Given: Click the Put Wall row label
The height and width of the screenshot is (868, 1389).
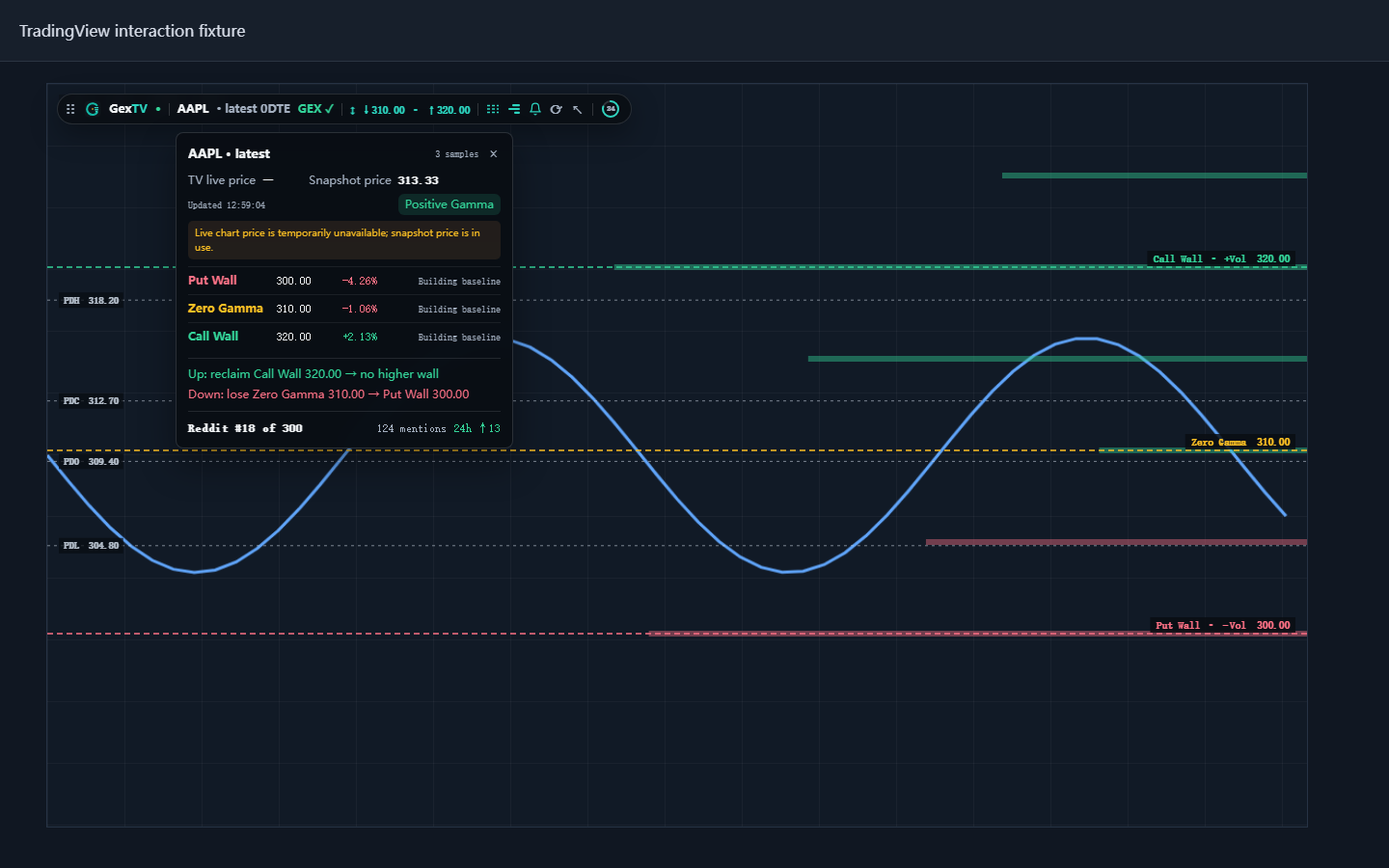Looking at the screenshot, I should pyautogui.click(x=212, y=281).
